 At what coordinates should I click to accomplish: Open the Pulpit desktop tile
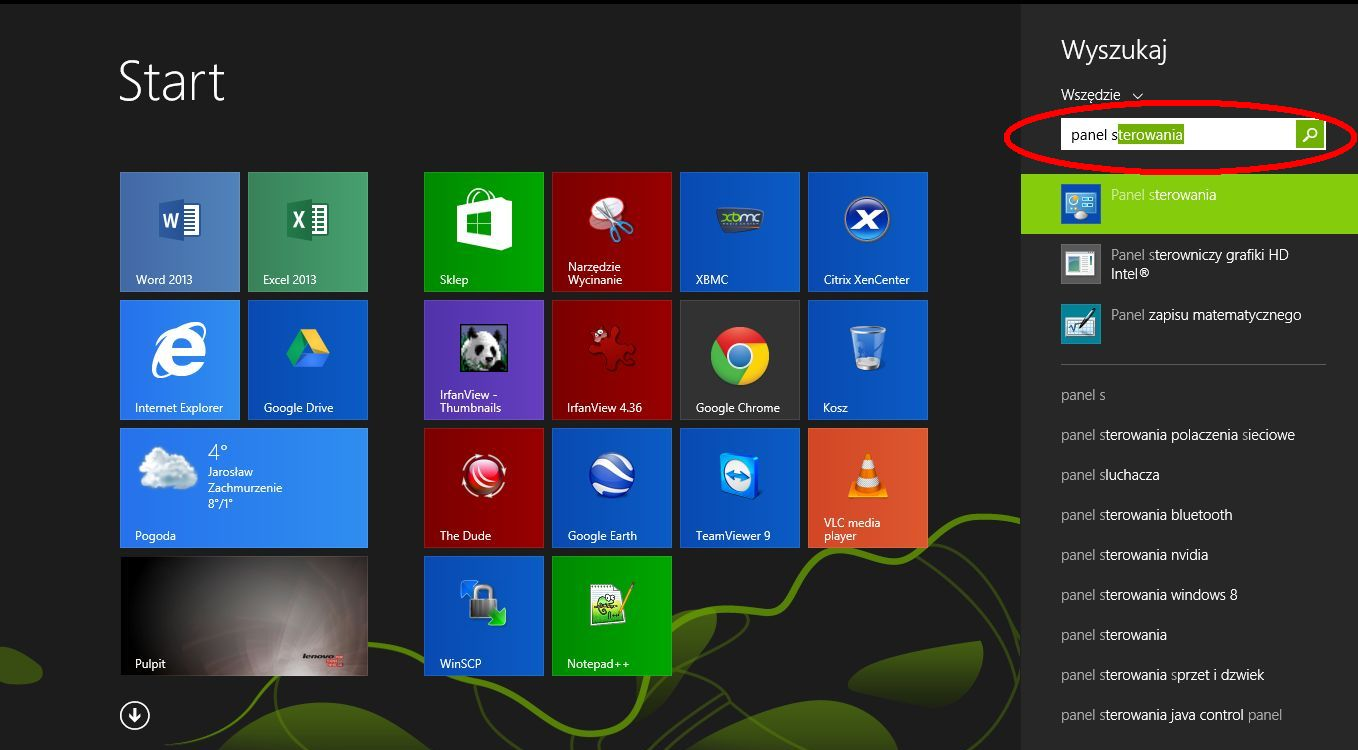[x=244, y=616]
